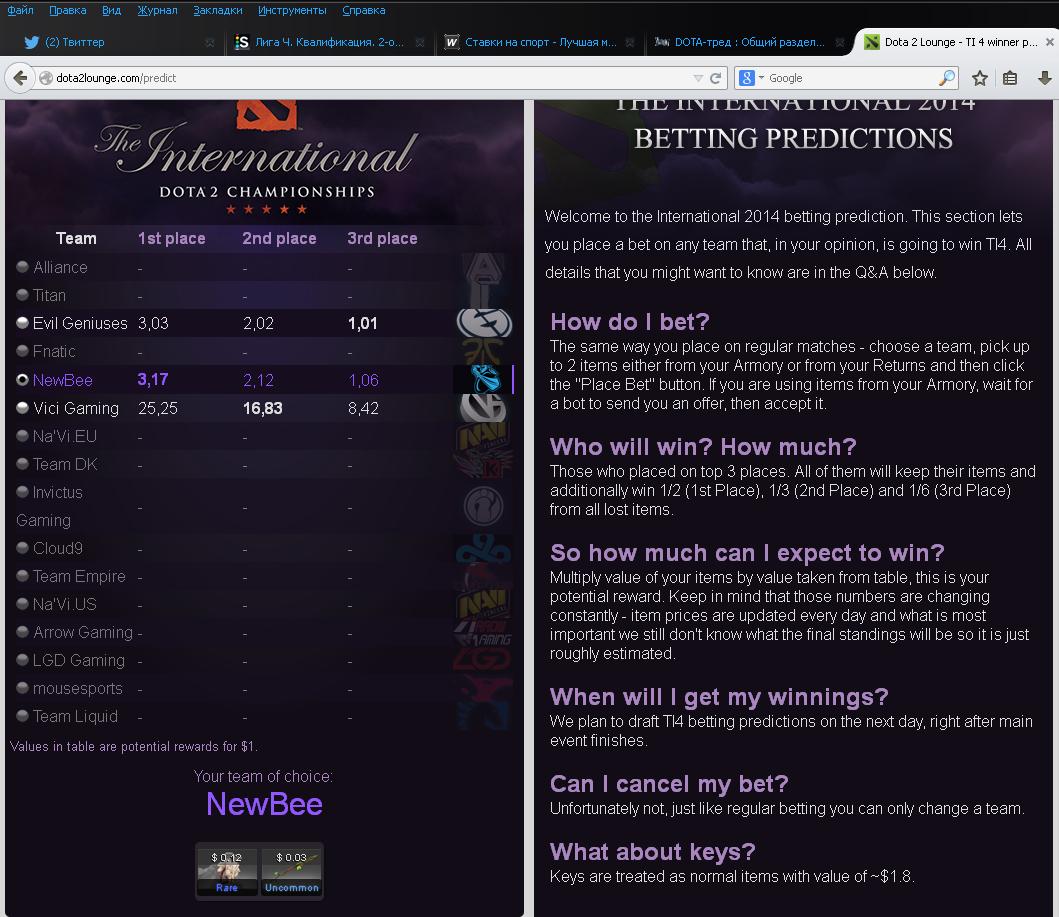
Task: Switch to Ставки на спорт tab
Action: click(540, 42)
